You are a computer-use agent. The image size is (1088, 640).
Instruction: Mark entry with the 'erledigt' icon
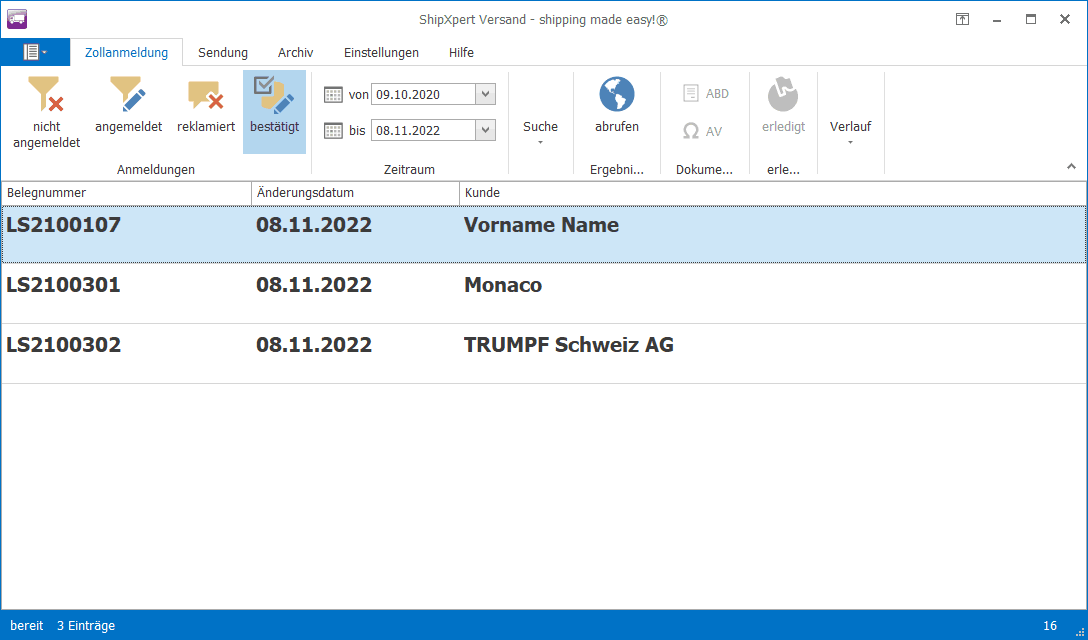pos(783,95)
